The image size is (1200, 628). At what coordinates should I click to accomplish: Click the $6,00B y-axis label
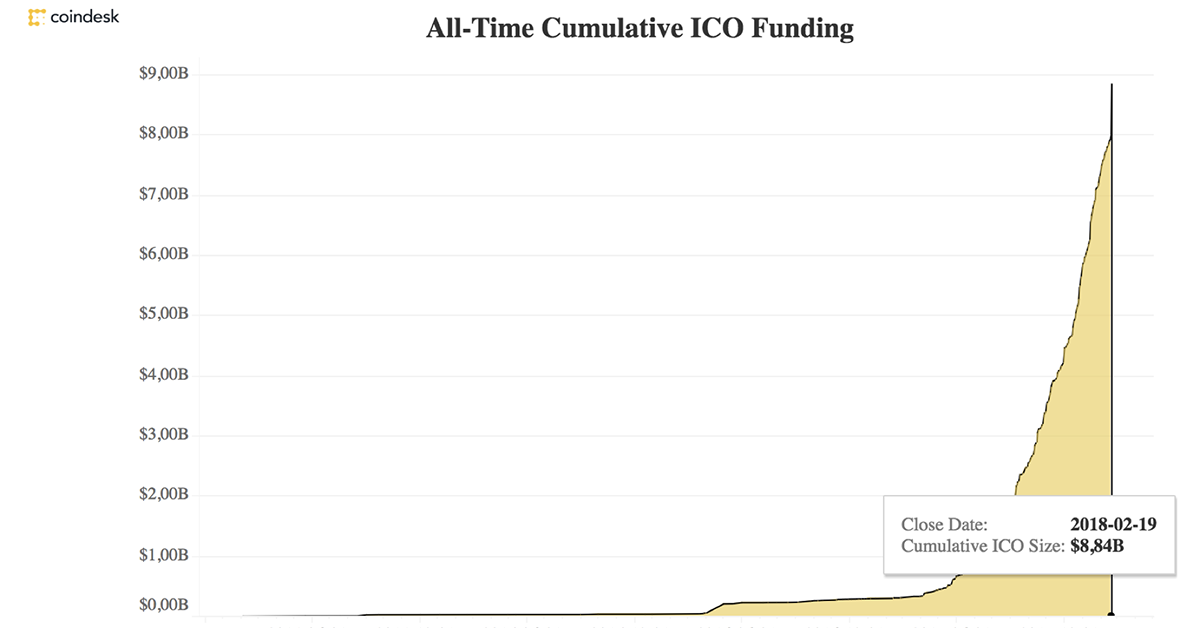[x=163, y=254]
